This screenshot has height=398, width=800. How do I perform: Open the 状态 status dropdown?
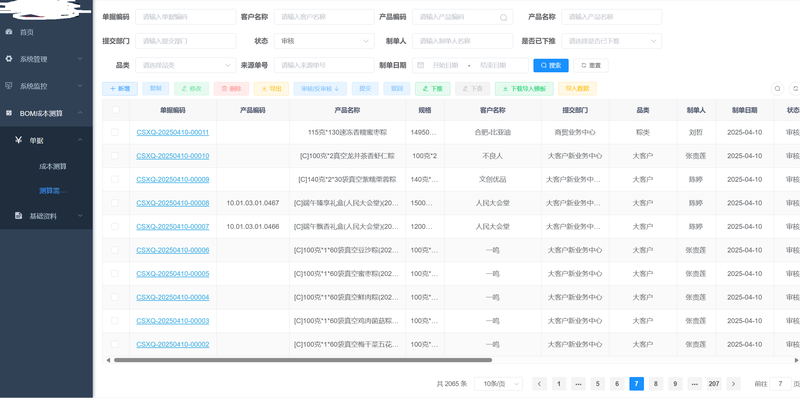324,41
